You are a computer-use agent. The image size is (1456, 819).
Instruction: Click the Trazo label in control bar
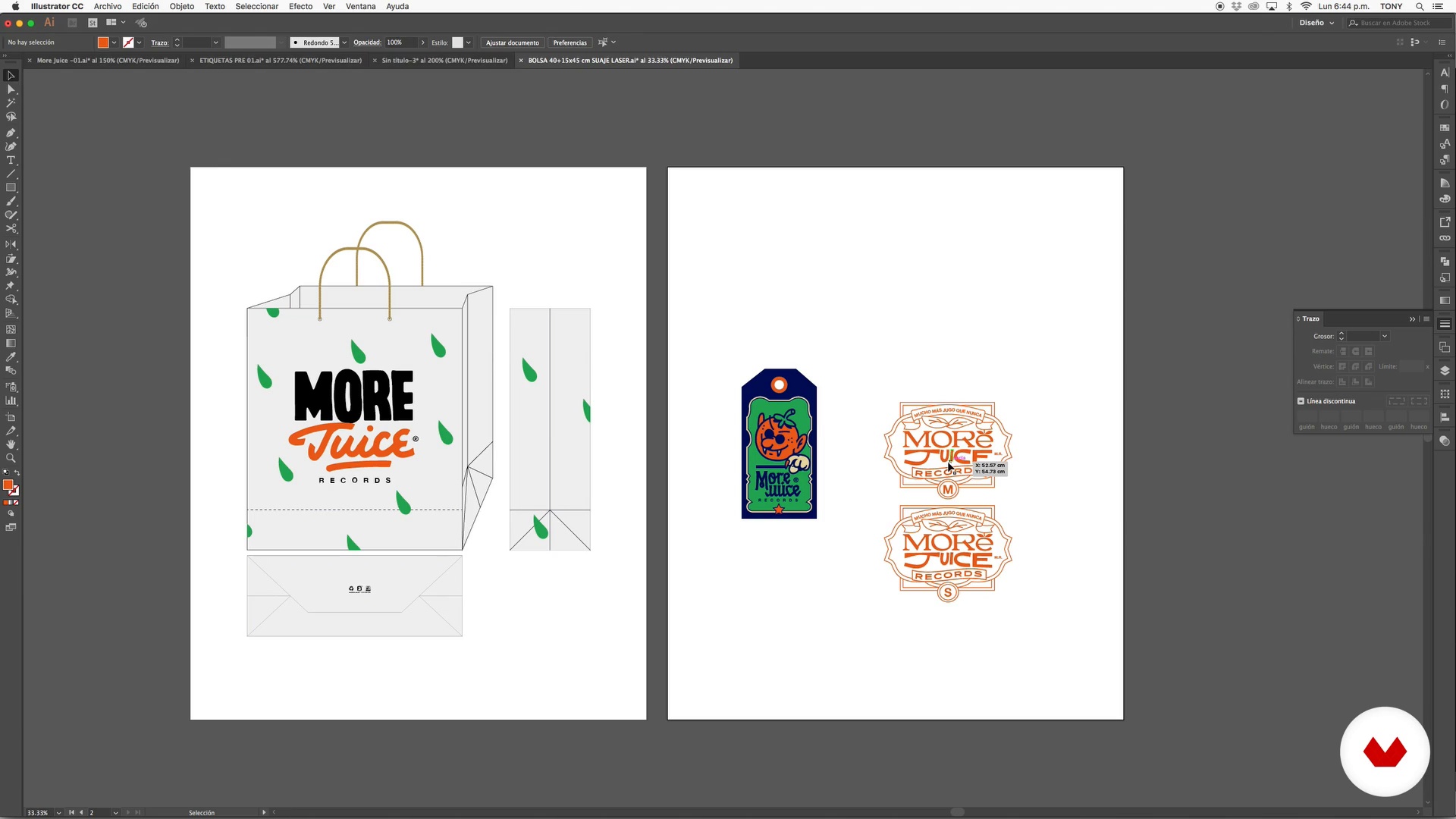(x=159, y=42)
